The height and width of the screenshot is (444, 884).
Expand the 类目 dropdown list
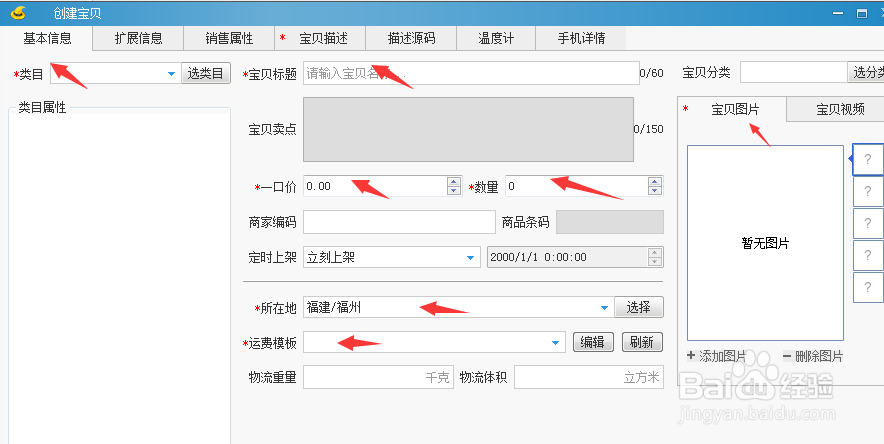point(171,73)
